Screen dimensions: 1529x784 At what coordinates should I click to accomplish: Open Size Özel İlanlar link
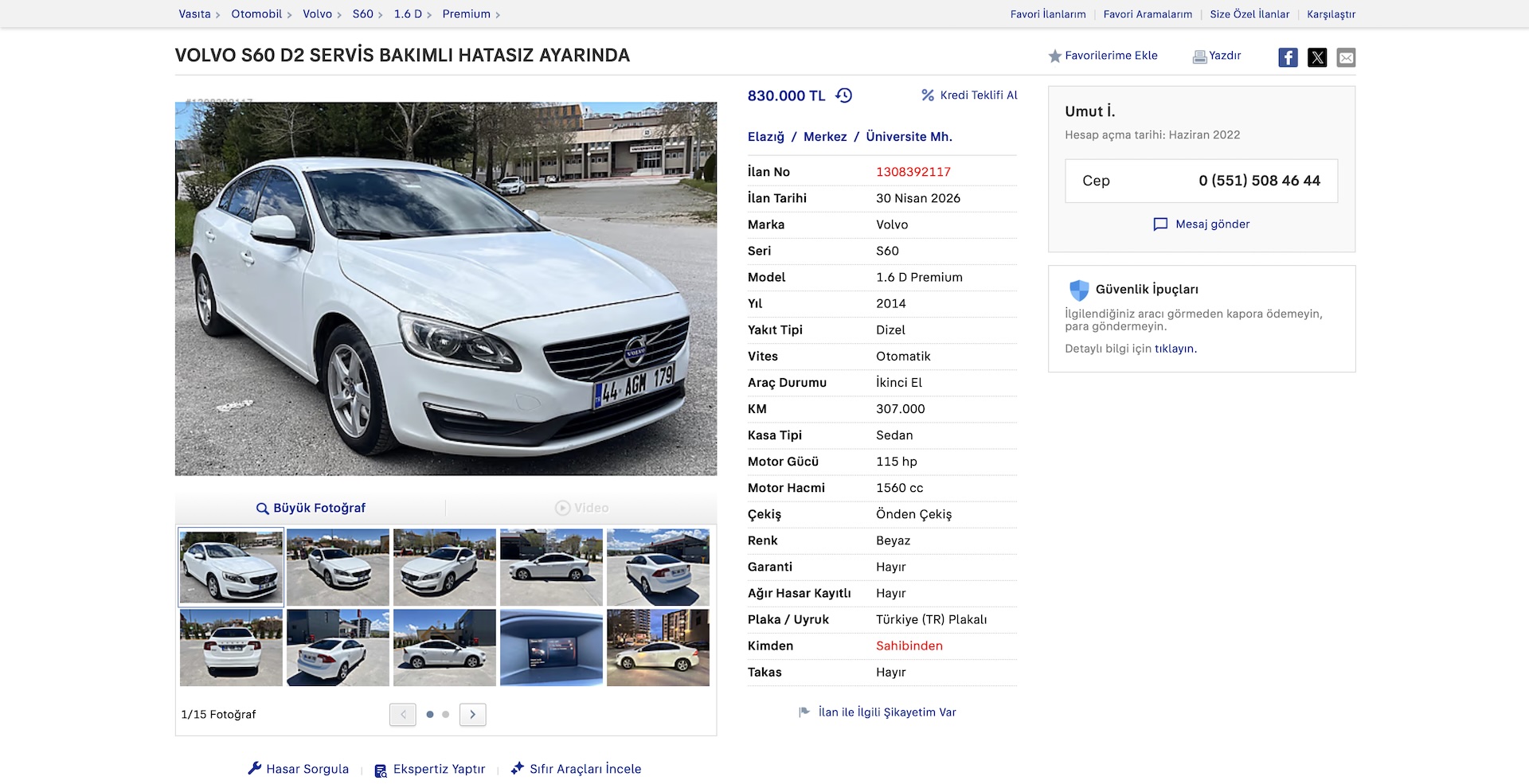click(1249, 14)
